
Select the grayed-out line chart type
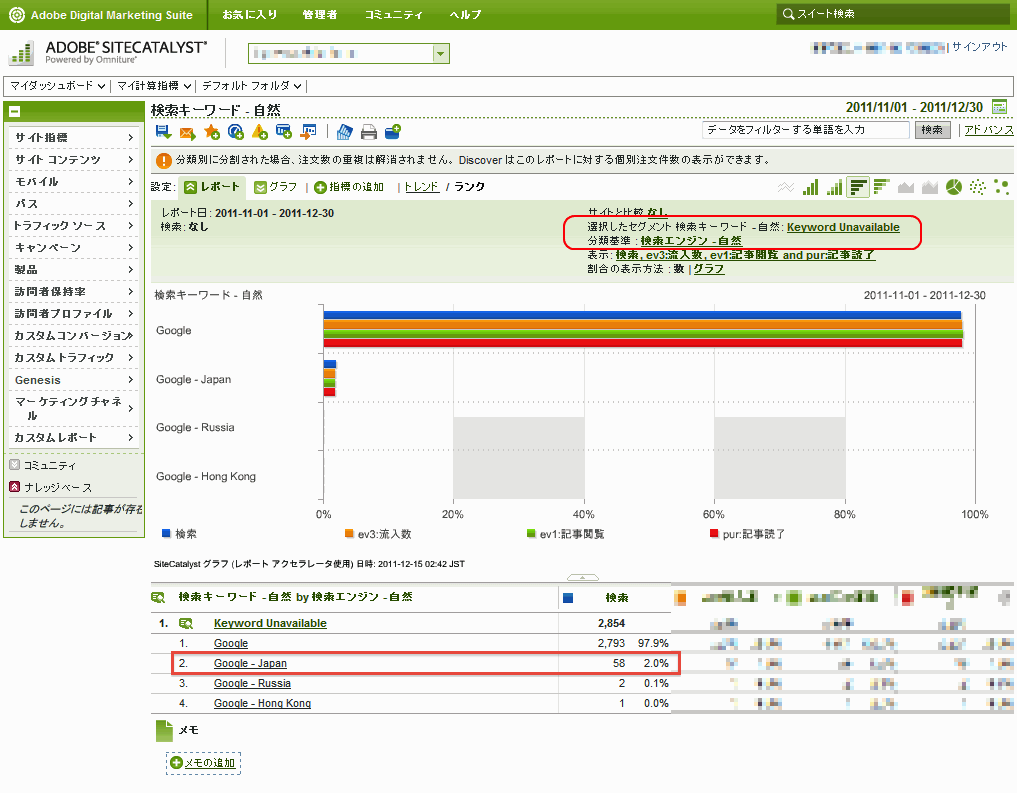pyautogui.click(x=786, y=187)
